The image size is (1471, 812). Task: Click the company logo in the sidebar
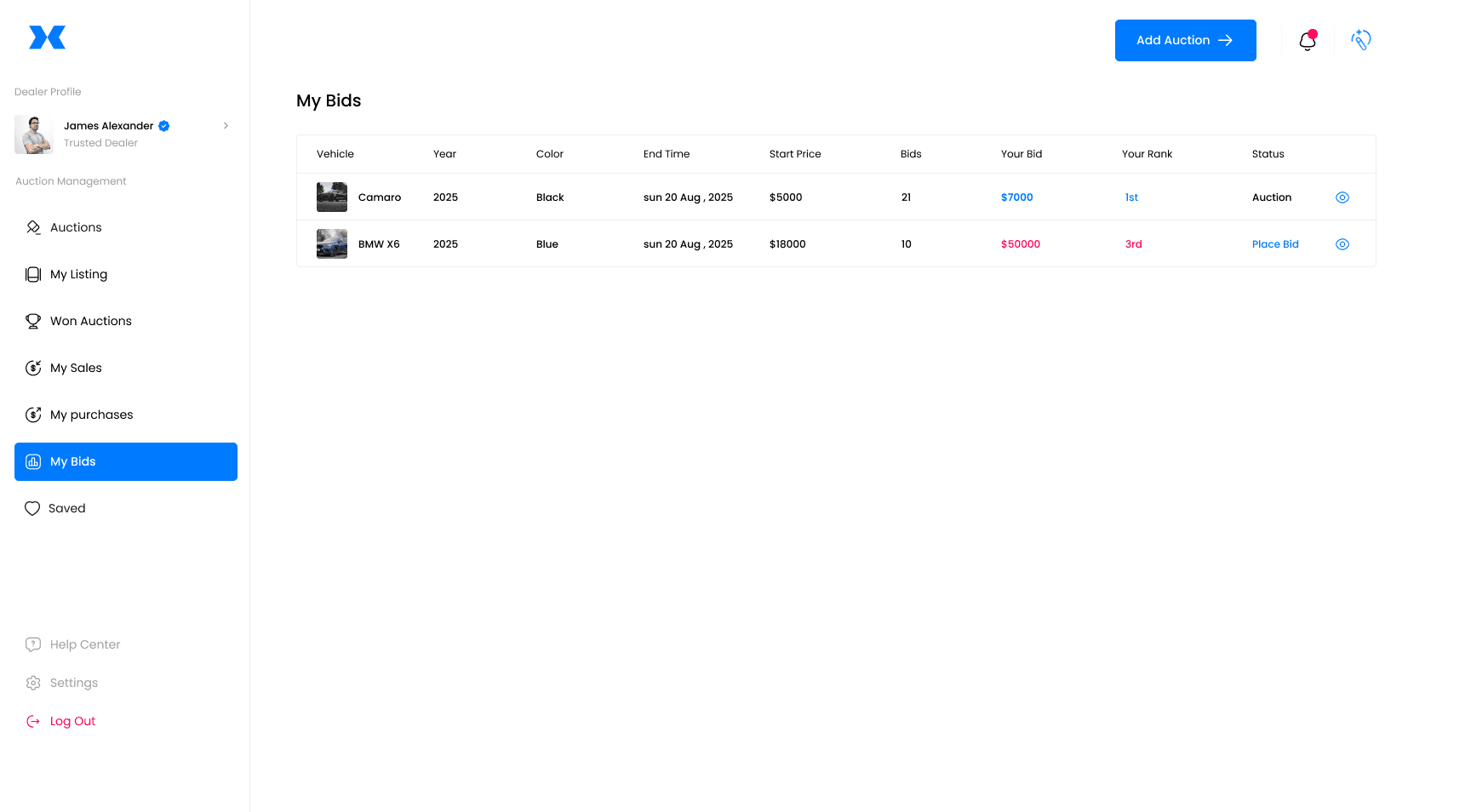pos(47,37)
